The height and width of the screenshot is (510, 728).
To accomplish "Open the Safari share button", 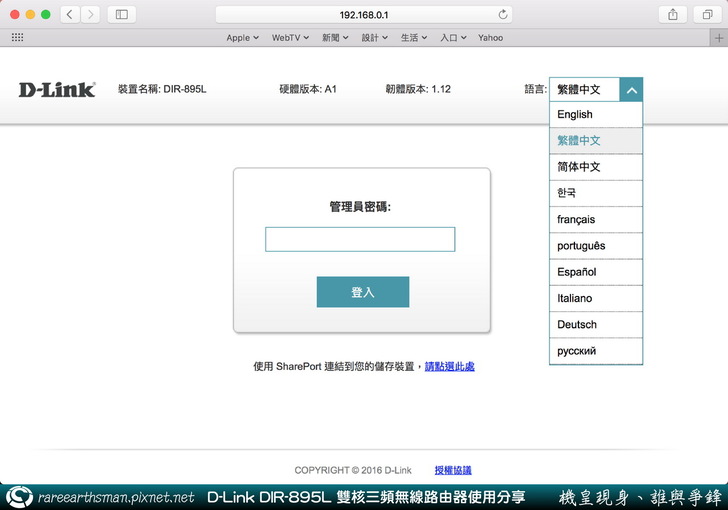I will coord(673,14).
